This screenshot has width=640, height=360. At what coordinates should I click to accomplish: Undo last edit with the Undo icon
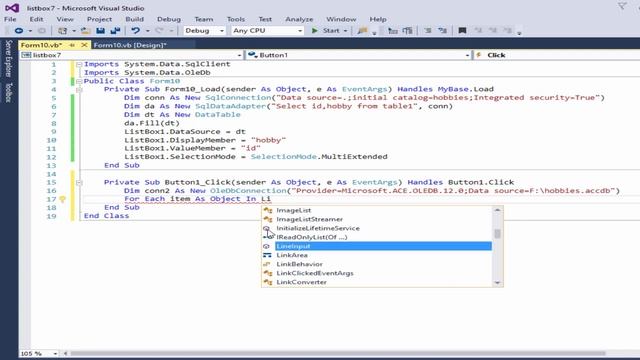[136, 31]
